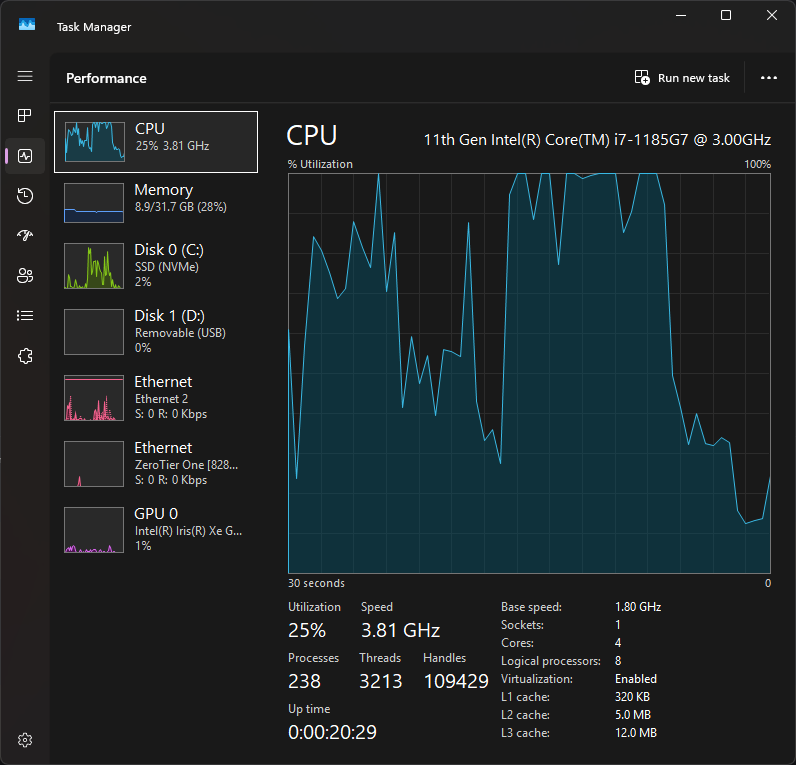
Task: Click Run new task button label
Action: coord(693,78)
